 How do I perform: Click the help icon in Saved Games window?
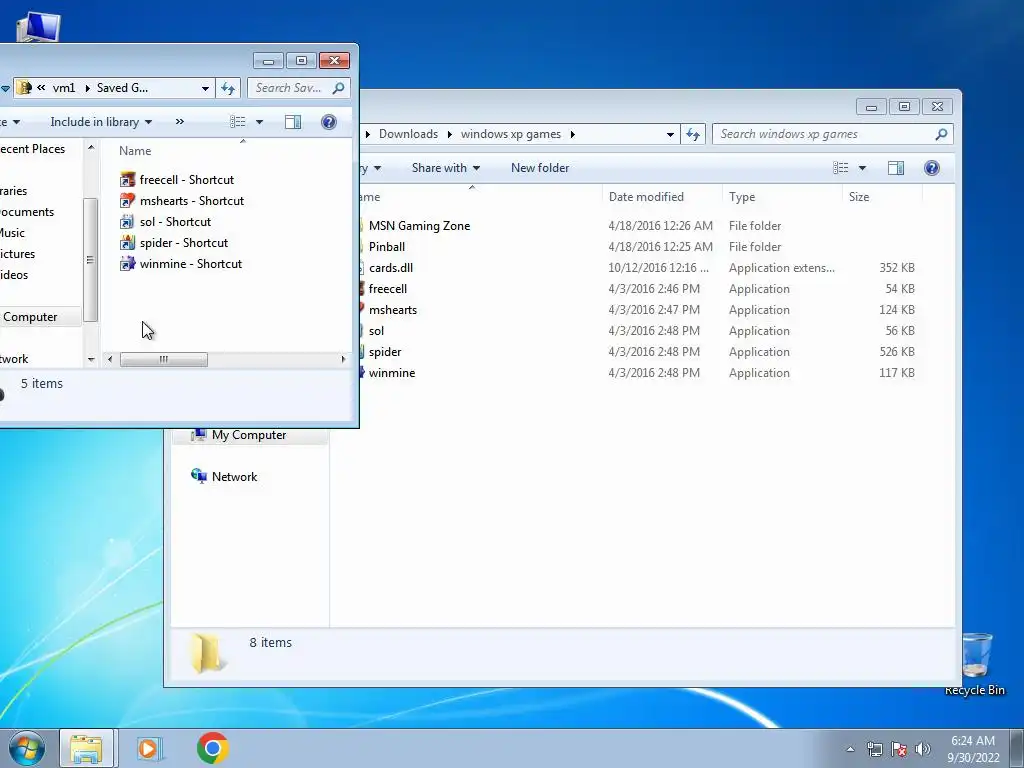328,122
